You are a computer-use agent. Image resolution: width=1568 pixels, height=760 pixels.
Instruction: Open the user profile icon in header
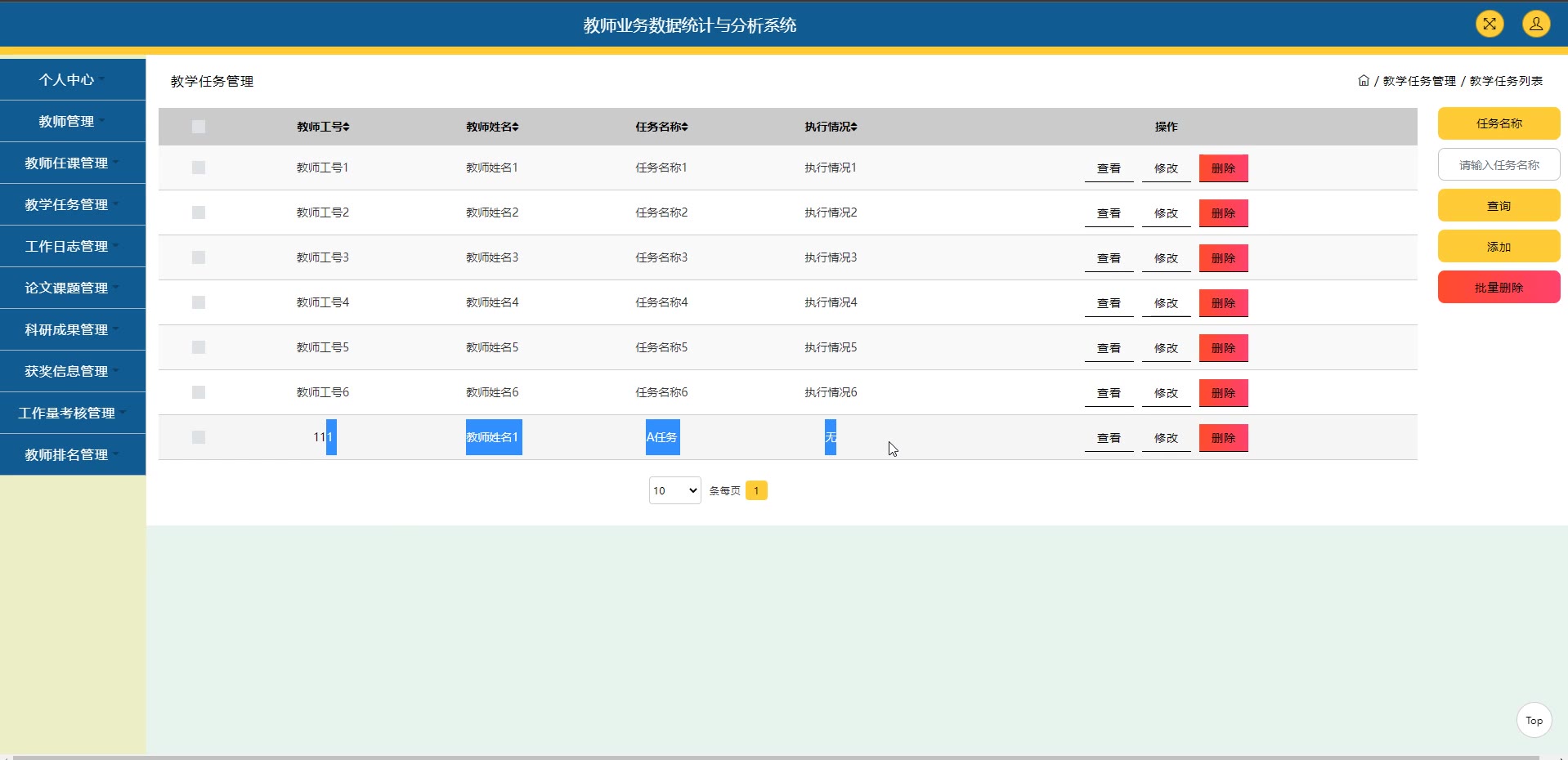(1536, 24)
